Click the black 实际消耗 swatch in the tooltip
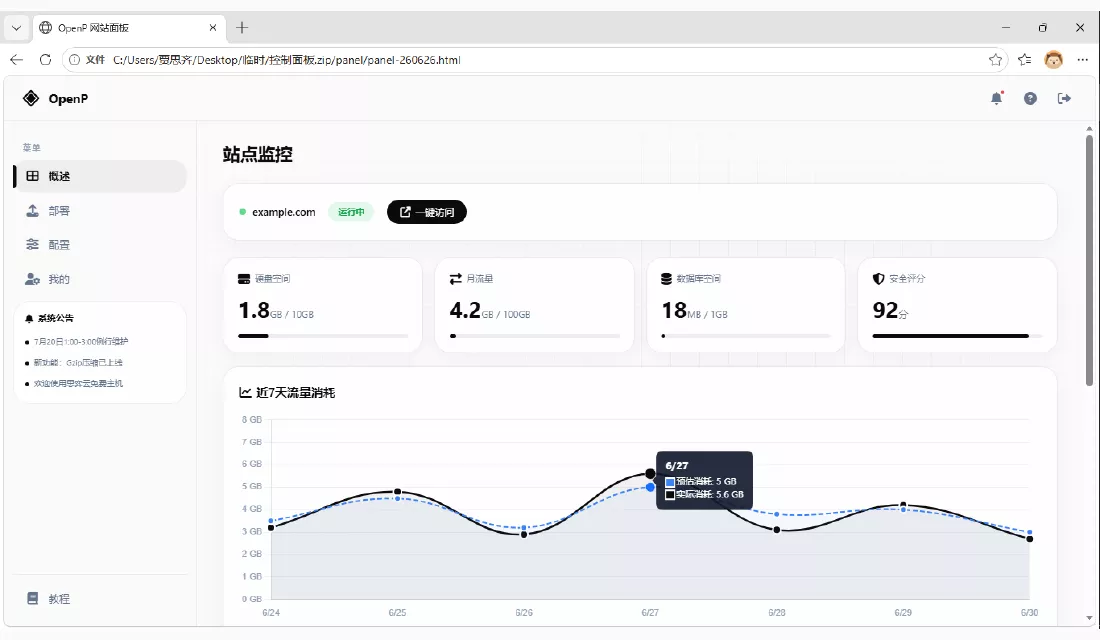Viewport: 1100px width, 640px height. pyautogui.click(x=670, y=495)
